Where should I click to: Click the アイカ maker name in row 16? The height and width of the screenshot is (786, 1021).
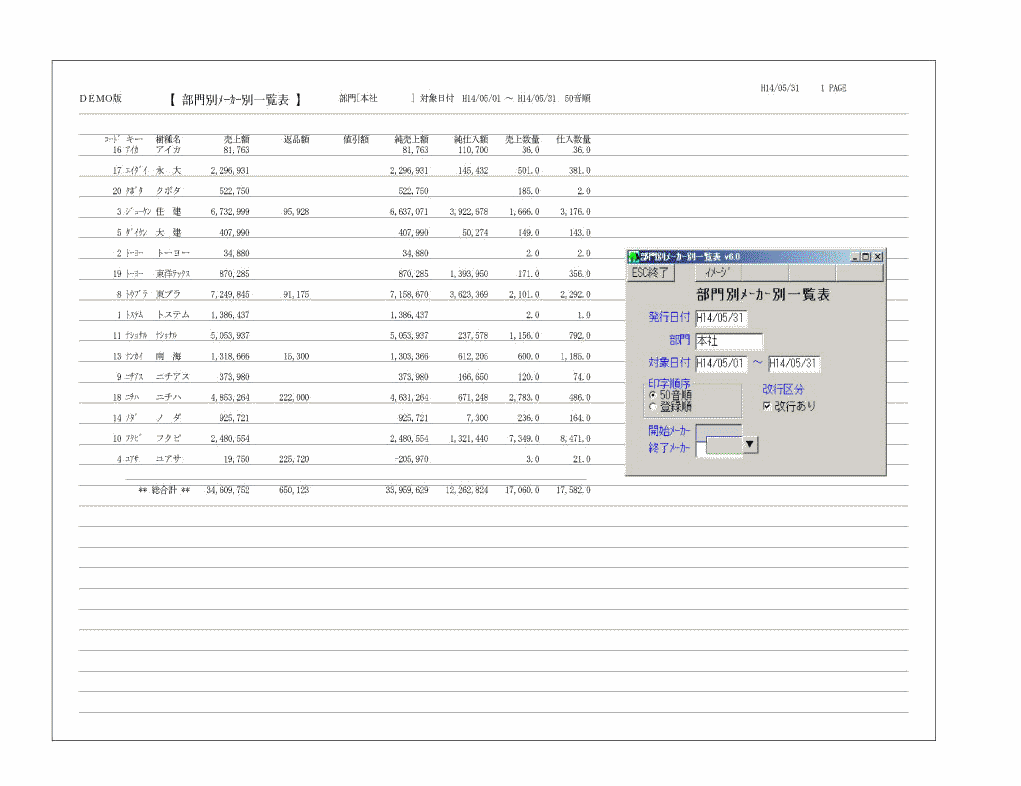[x=168, y=150]
